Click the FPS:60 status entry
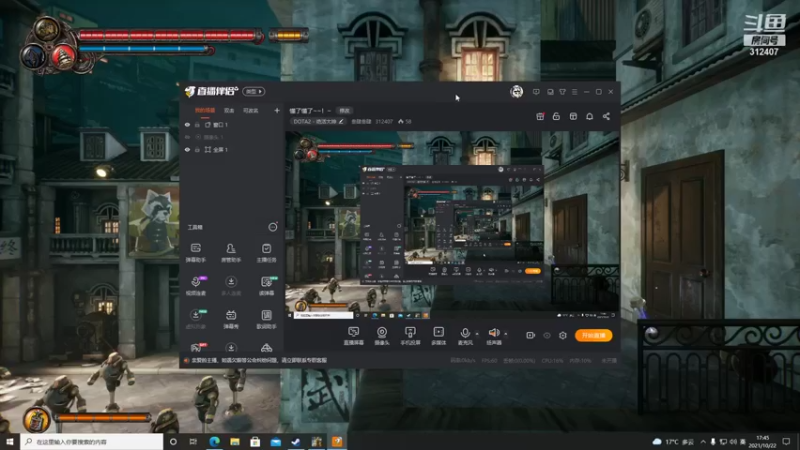The image size is (800, 450). click(489, 360)
